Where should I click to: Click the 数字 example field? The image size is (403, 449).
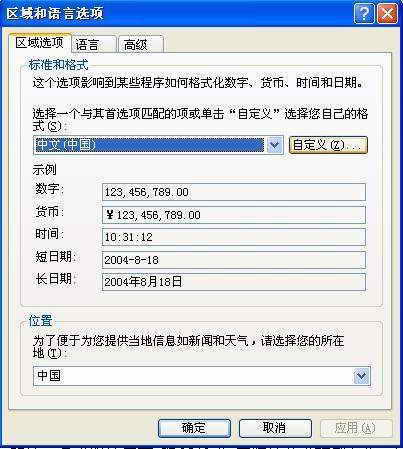tap(234, 192)
